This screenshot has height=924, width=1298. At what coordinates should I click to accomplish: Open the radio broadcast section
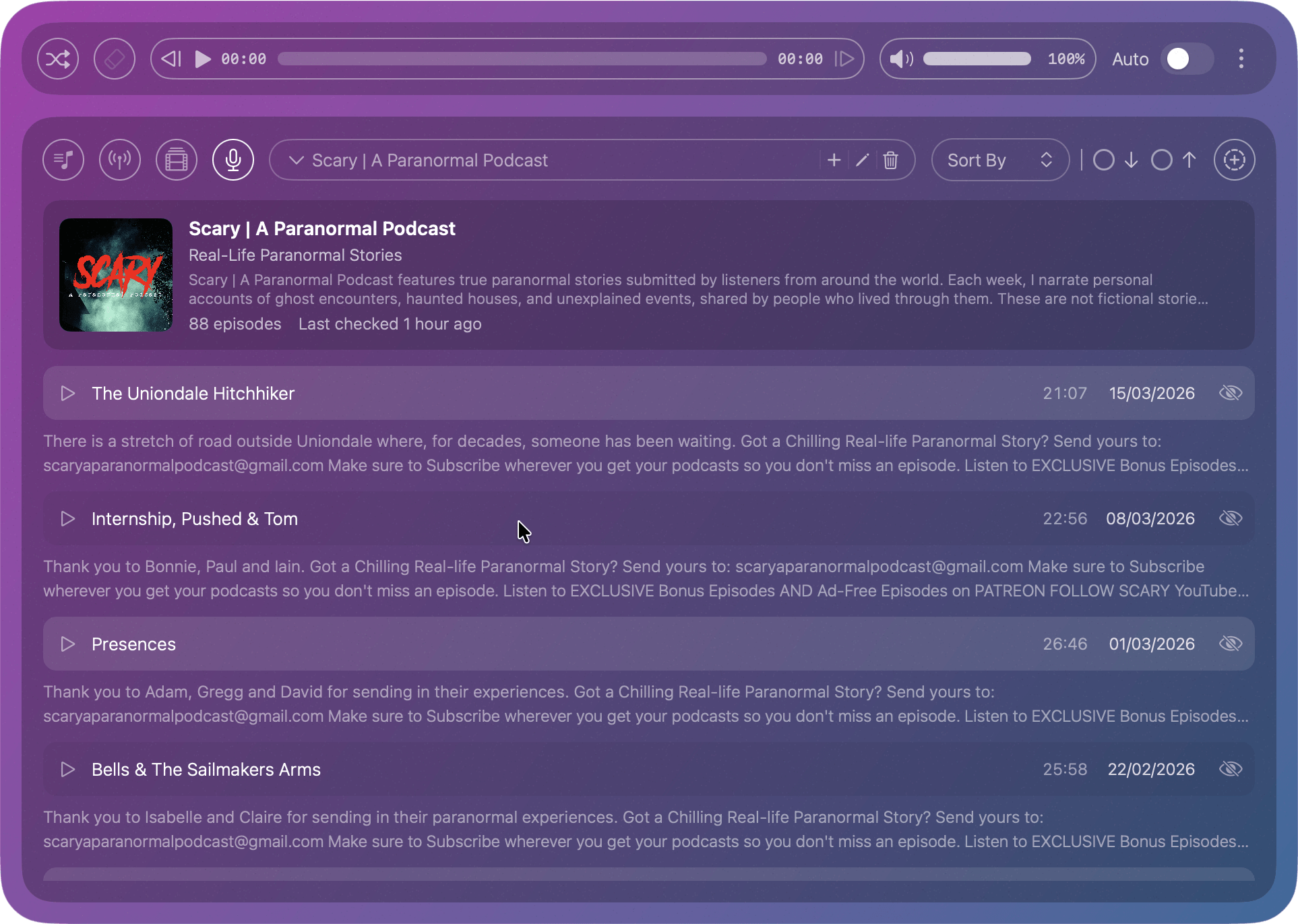pyautogui.click(x=120, y=160)
